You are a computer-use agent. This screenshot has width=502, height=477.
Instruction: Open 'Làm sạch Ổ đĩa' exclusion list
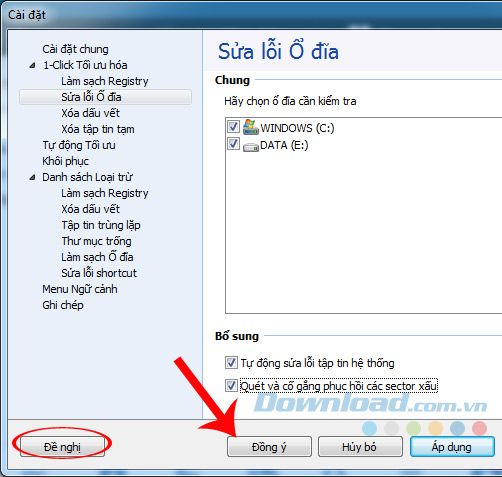pos(97,257)
